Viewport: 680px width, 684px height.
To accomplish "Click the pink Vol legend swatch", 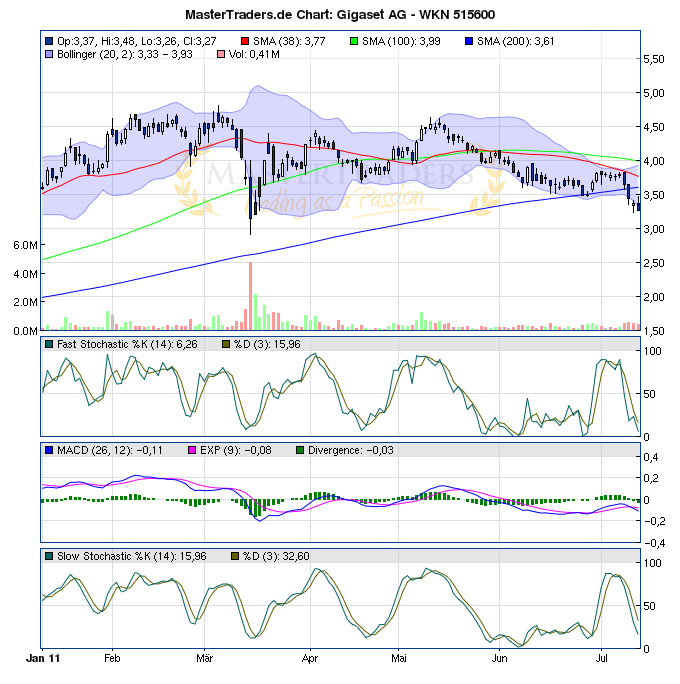I will click(x=221, y=55).
